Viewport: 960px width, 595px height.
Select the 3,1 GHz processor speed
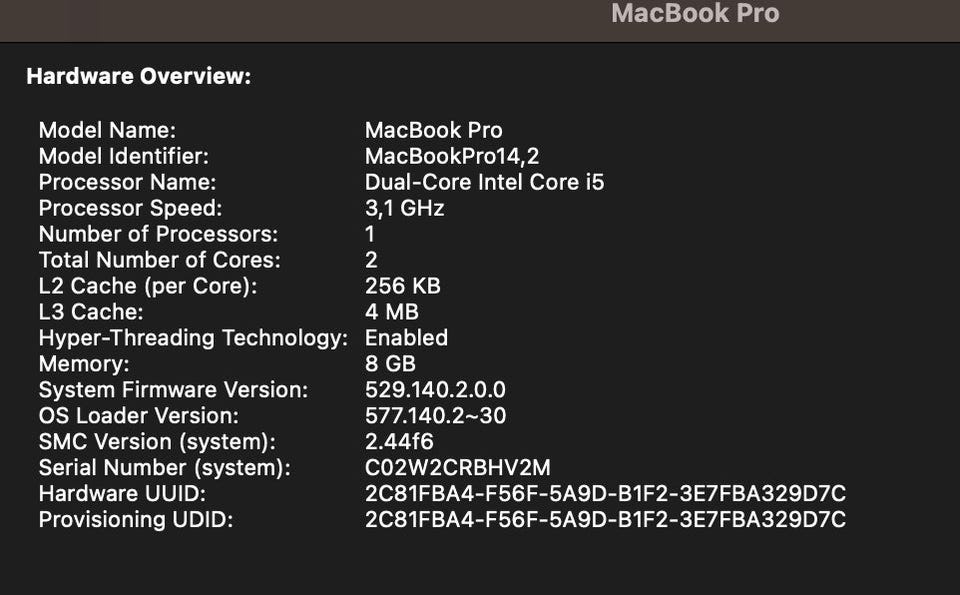pyautogui.click(x=404, y=208)
